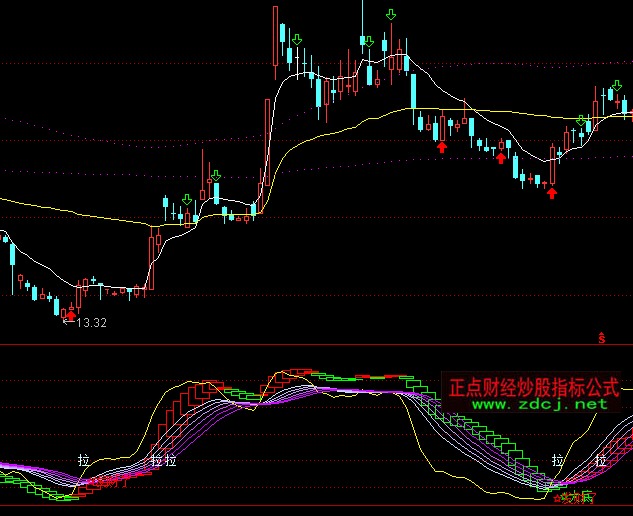Screen dimensions: 633x516
Task: Click the rightmost red up arrow signal
Action: (x=551, y=192)
